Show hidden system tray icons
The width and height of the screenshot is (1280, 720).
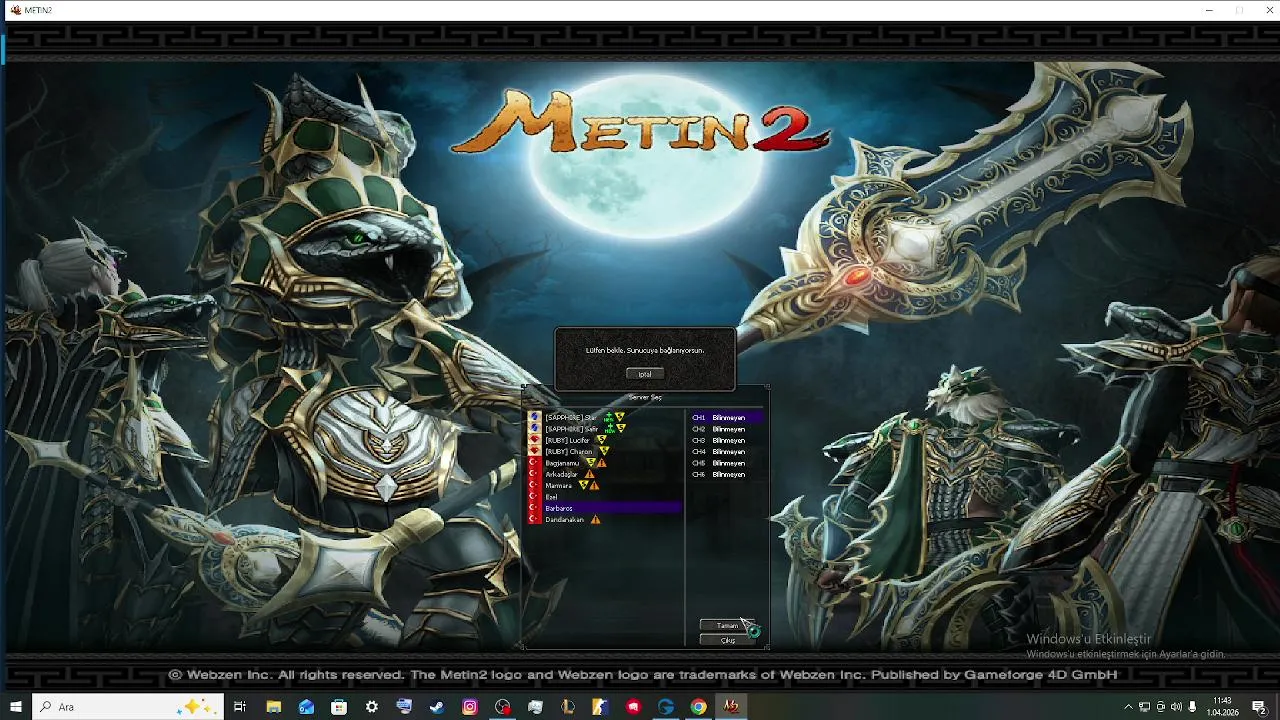(x=1128, y=707)
